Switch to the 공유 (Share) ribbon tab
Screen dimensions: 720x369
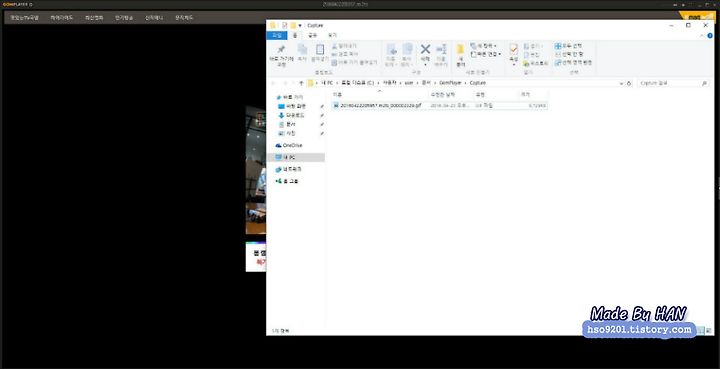tap(313, 35)
